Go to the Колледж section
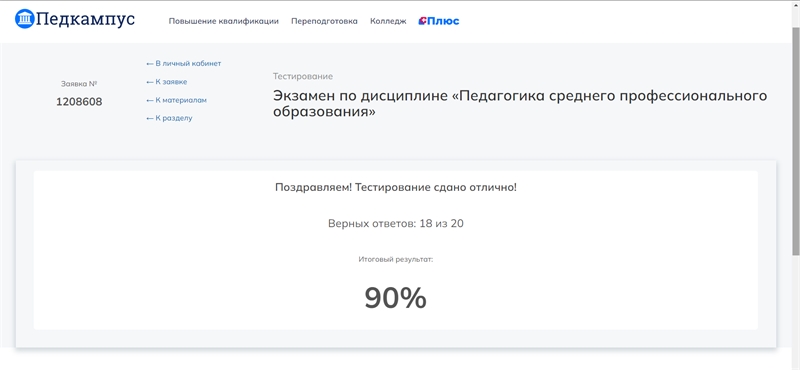800x370 pixels. 388,21
